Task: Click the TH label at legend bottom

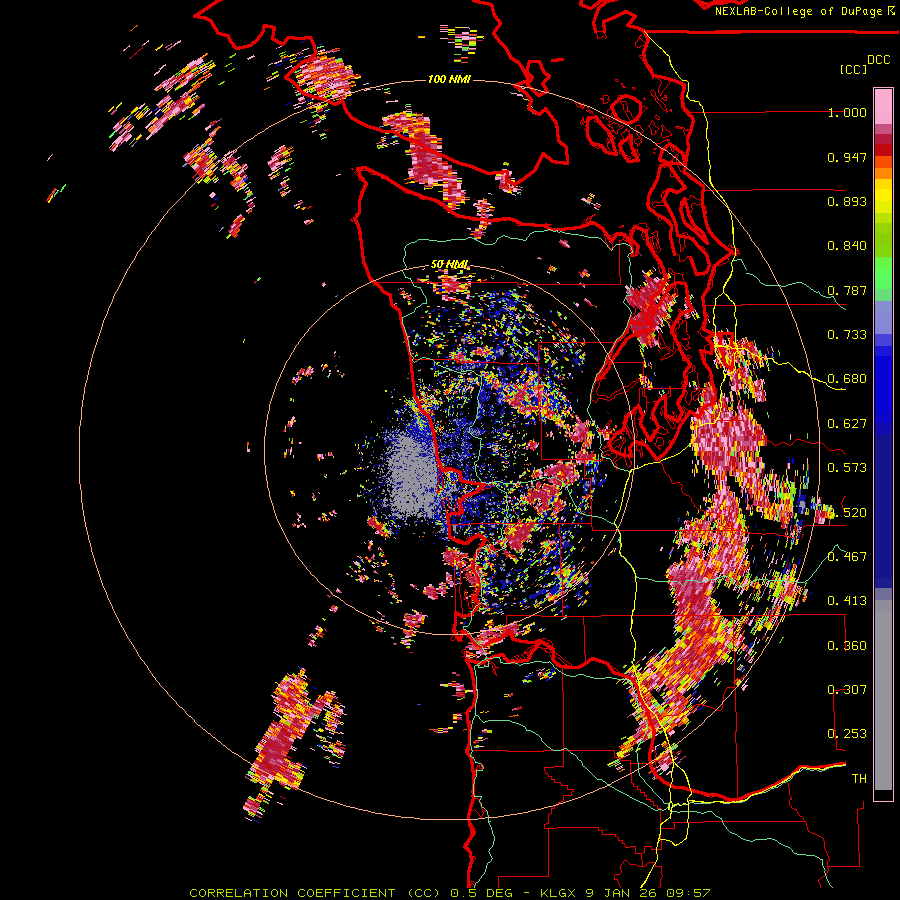Action: coord(859,779)
